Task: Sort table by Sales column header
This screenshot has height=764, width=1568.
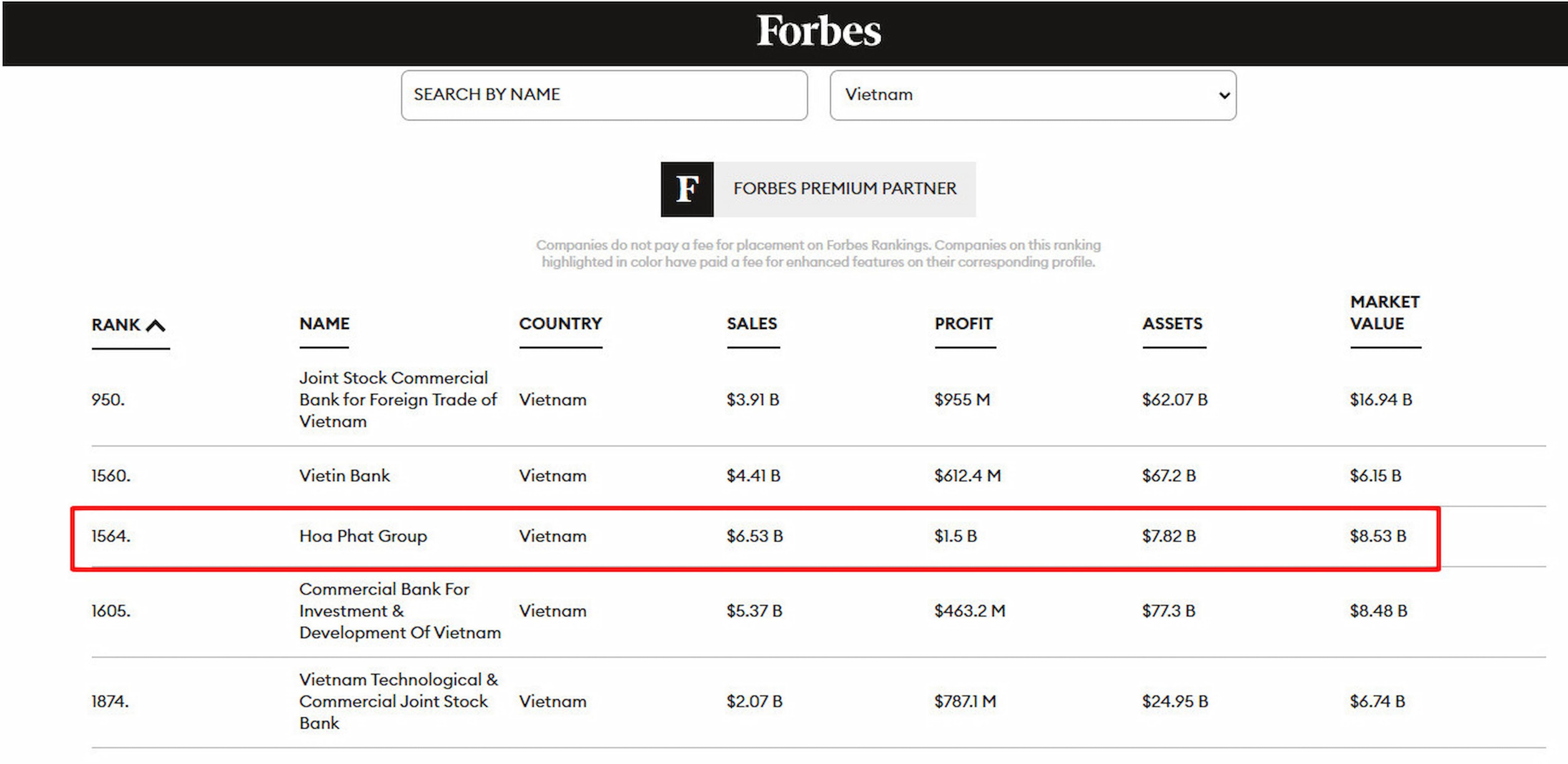Action: [752, 324]
